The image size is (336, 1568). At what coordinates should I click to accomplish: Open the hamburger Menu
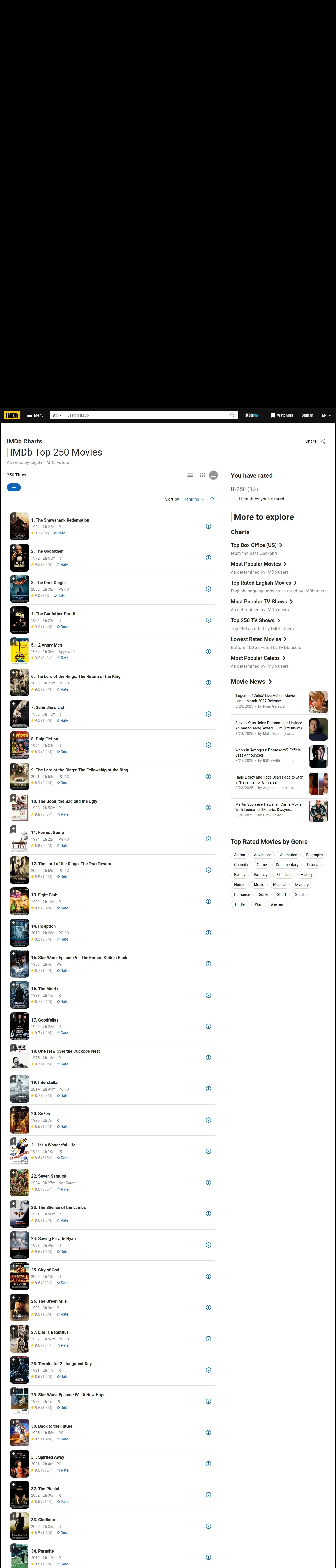coord(35,415)
